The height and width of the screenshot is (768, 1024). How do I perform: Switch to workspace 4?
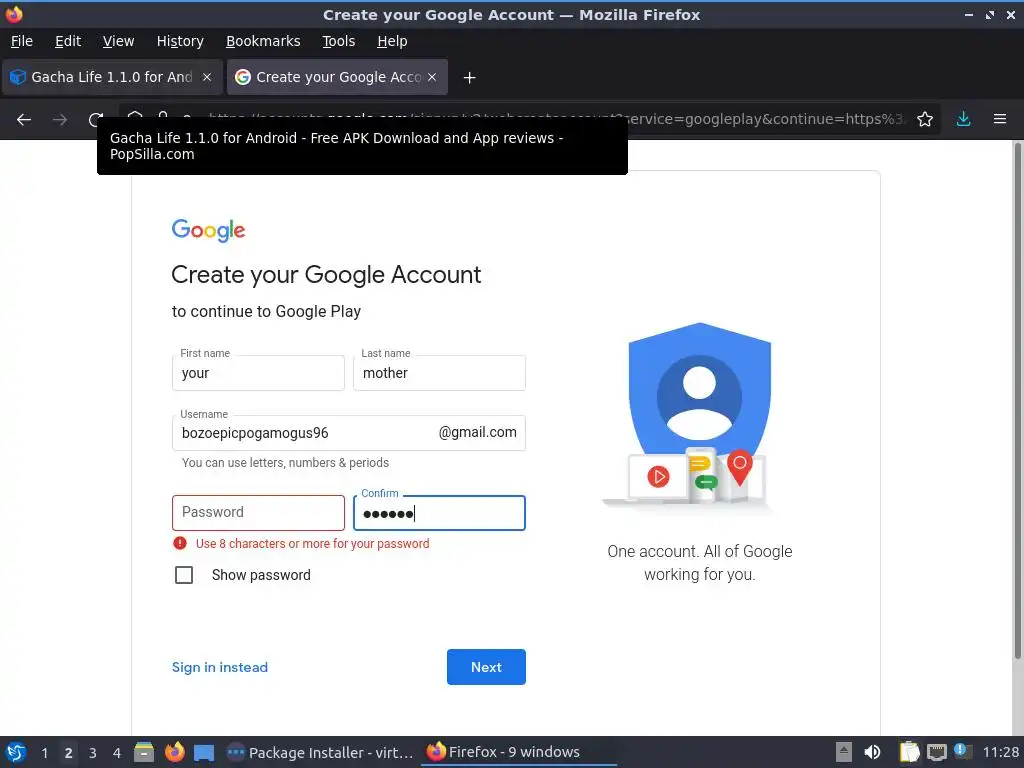[x=117, y=753]
